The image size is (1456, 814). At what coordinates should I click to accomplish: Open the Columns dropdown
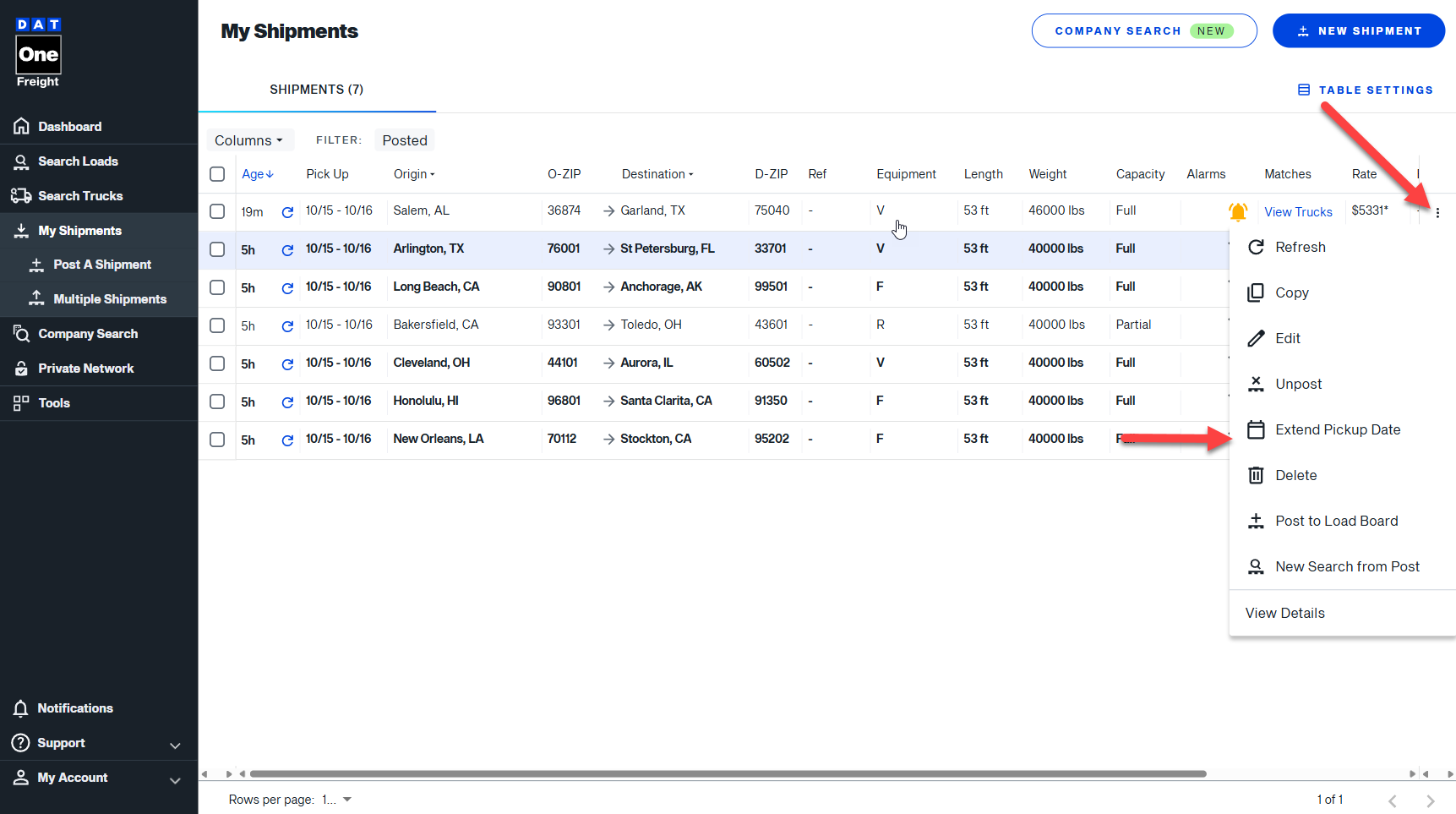(249, 140)
